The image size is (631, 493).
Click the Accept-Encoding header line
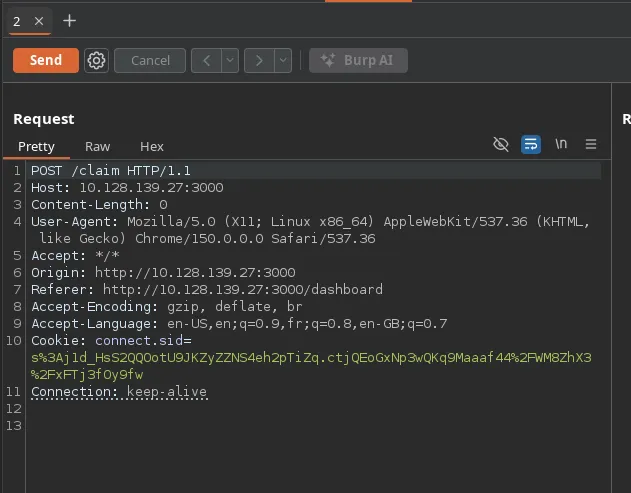(167, 307)
